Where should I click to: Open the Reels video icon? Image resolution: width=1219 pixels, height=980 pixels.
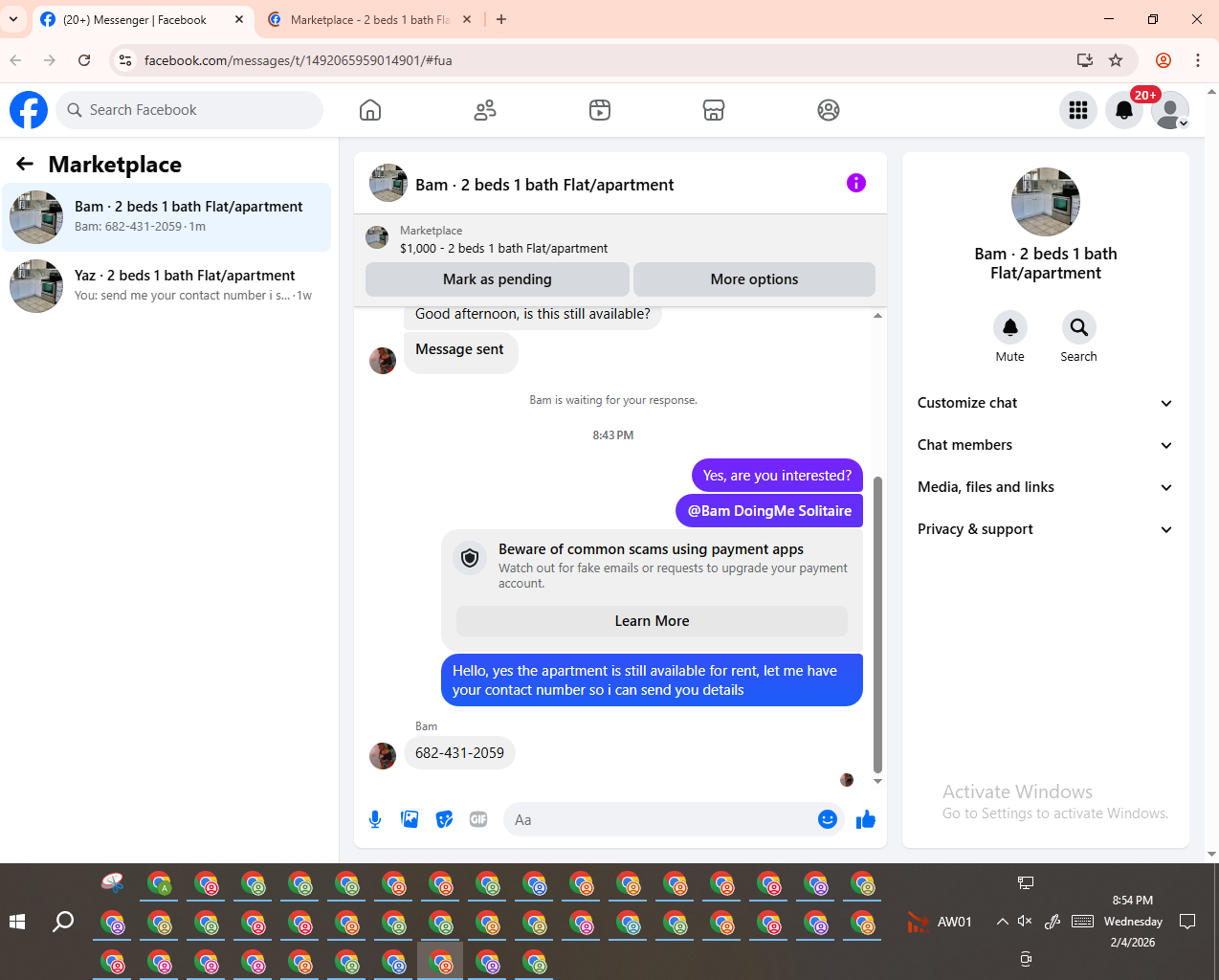(x=600, y=110)
